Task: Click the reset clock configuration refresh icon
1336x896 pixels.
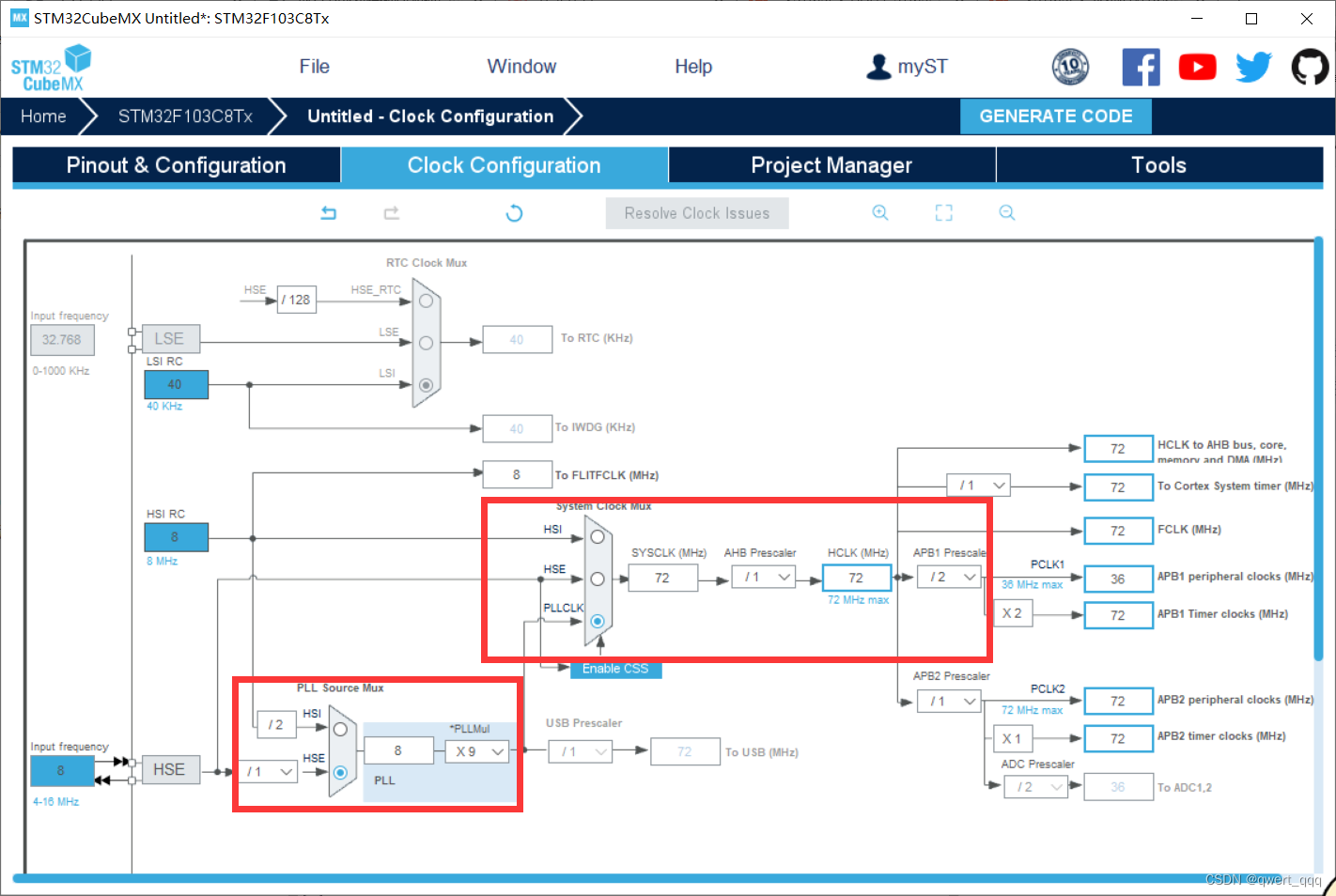Action: pyautogui.click(x=514, y=213)
